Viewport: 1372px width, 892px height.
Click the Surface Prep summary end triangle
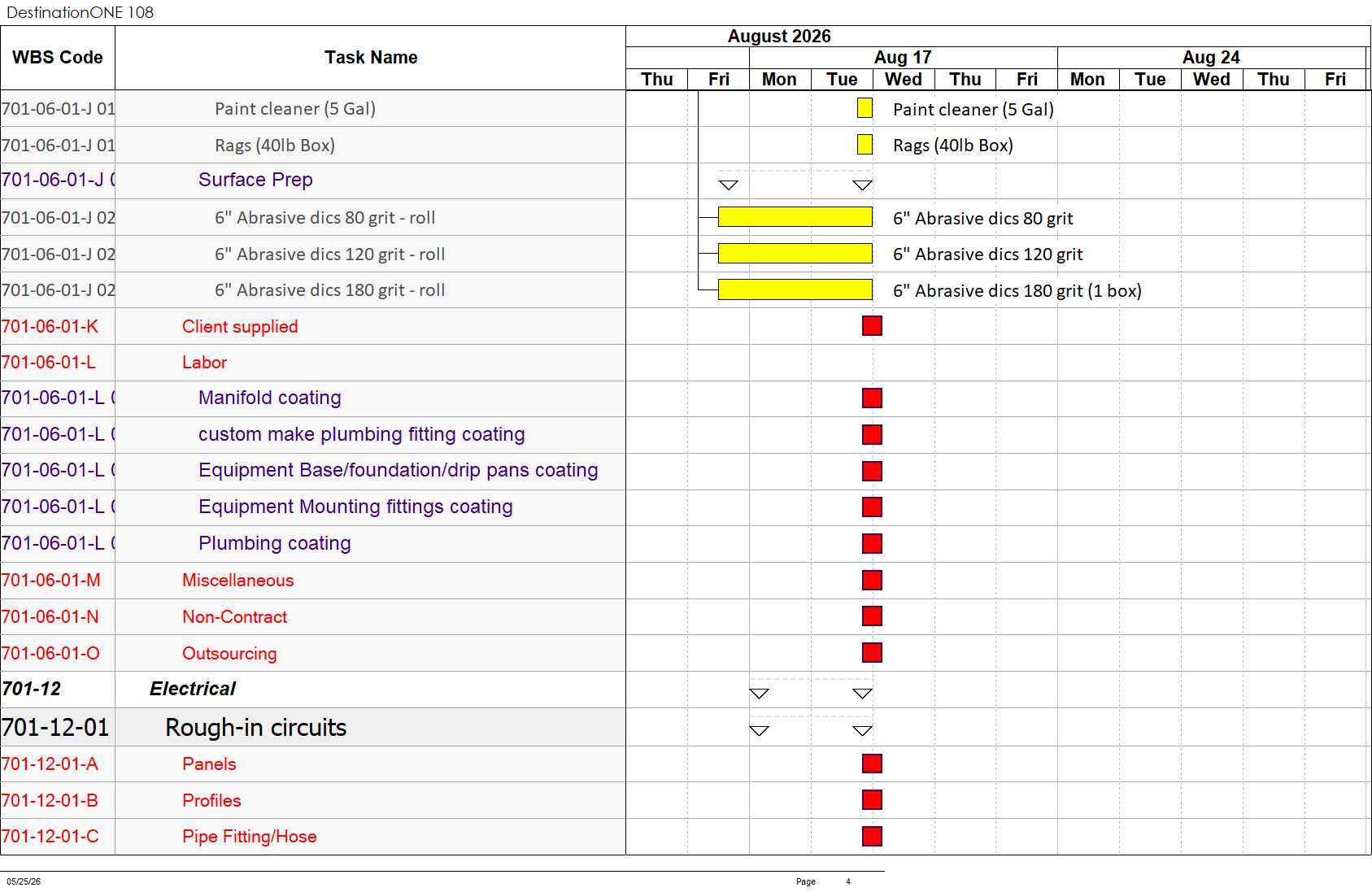pyautogui.click(x=862, y=185)
